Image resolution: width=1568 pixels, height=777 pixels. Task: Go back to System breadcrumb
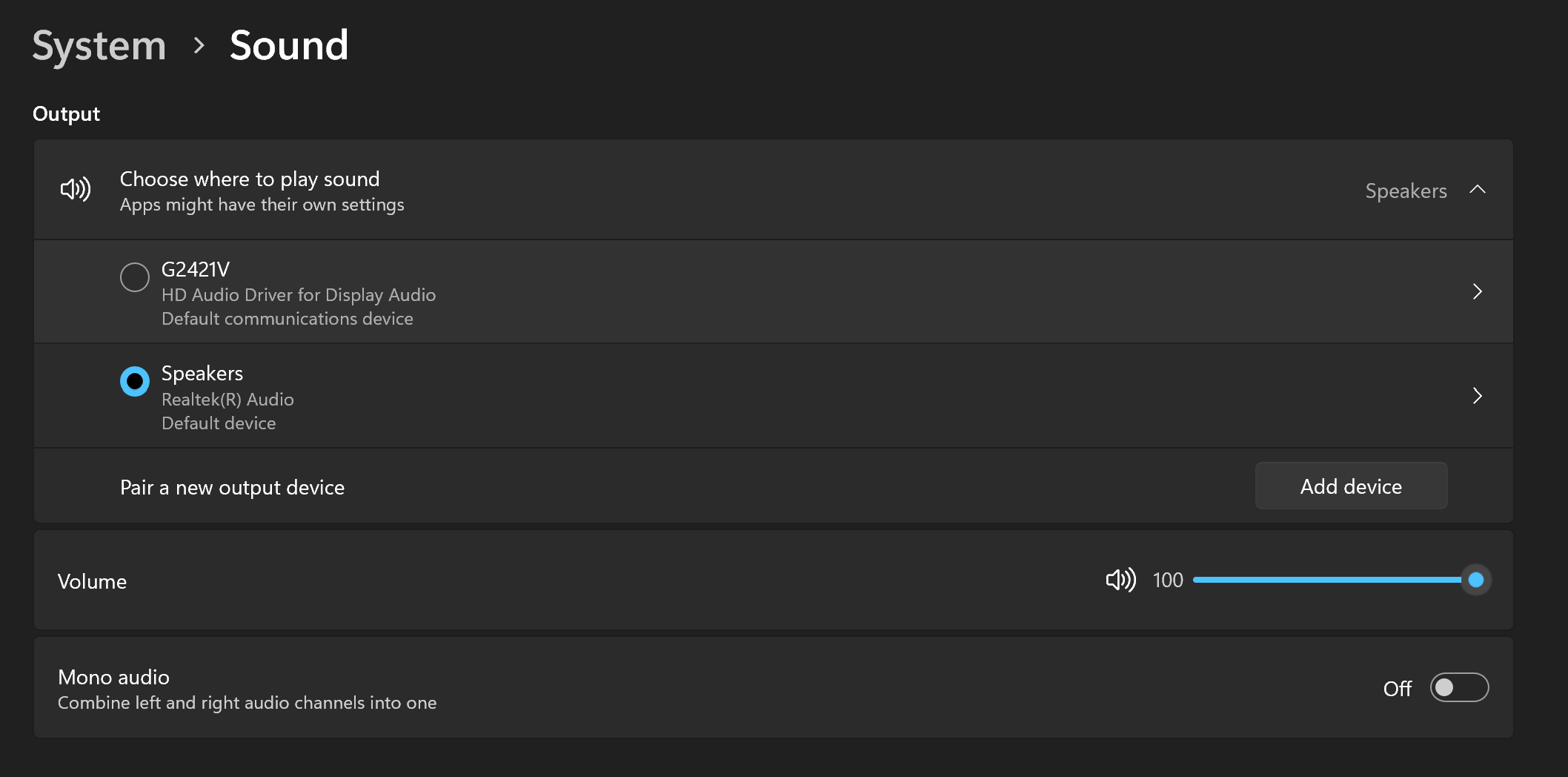pyautogui.click(x=99, y=46)
